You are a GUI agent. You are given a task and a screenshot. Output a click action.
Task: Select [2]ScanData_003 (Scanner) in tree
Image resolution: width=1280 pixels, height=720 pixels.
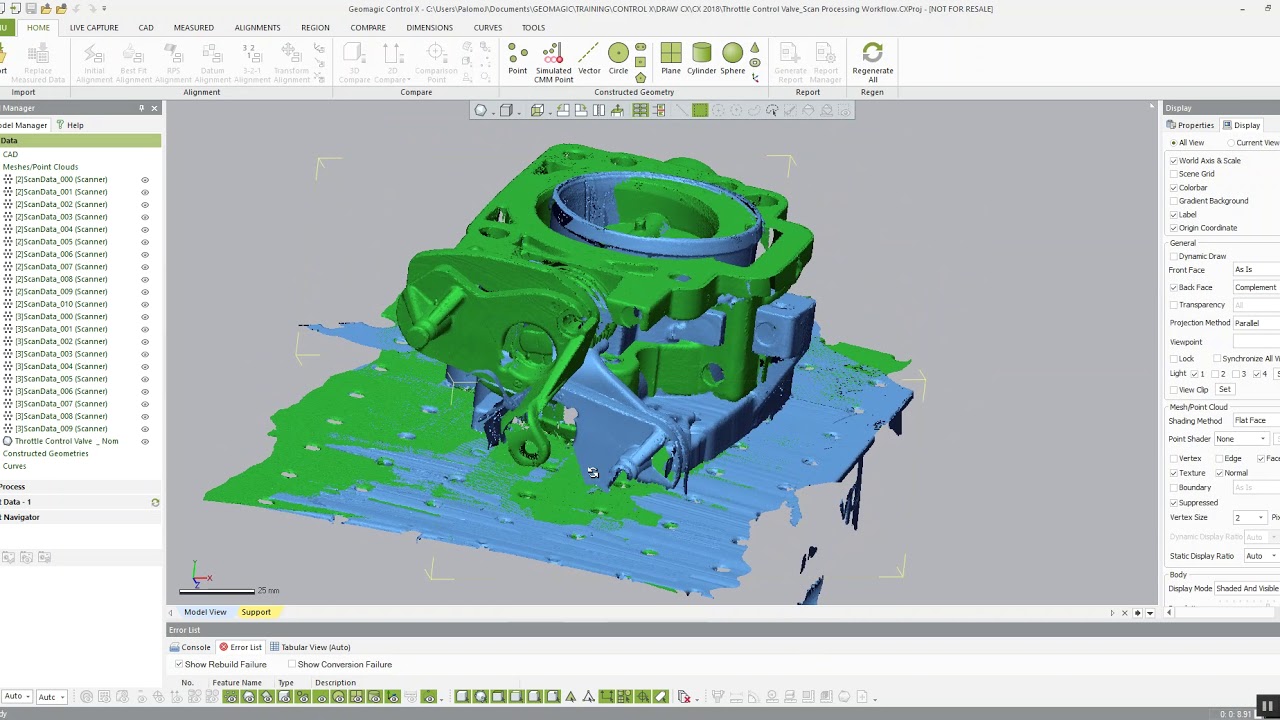tap(61, 217)
